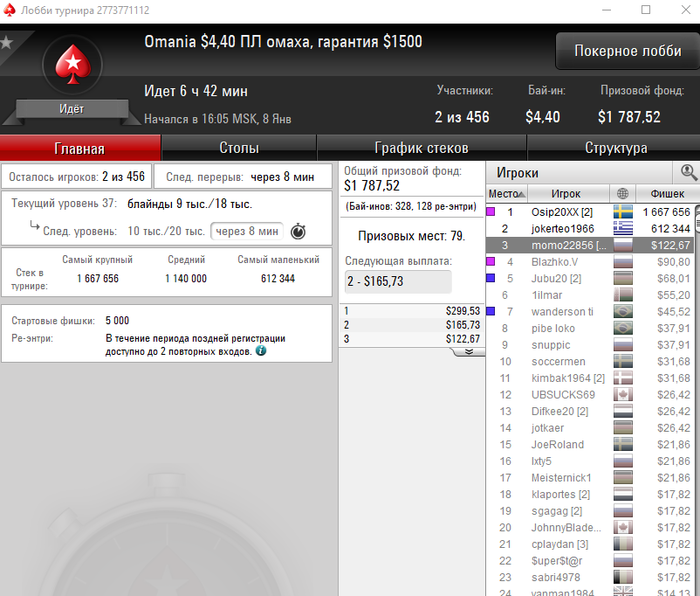
Task: Switch to the Столы tab
Action: (x=239, y=148)
